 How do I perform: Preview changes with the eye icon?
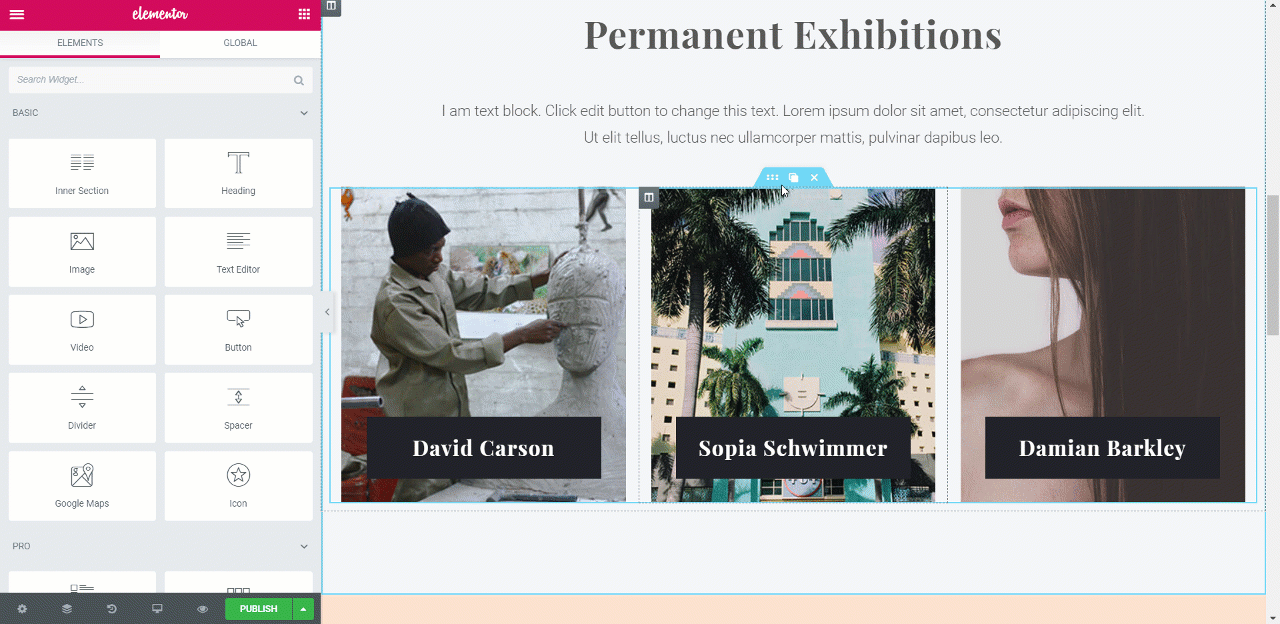pos(202,609)
